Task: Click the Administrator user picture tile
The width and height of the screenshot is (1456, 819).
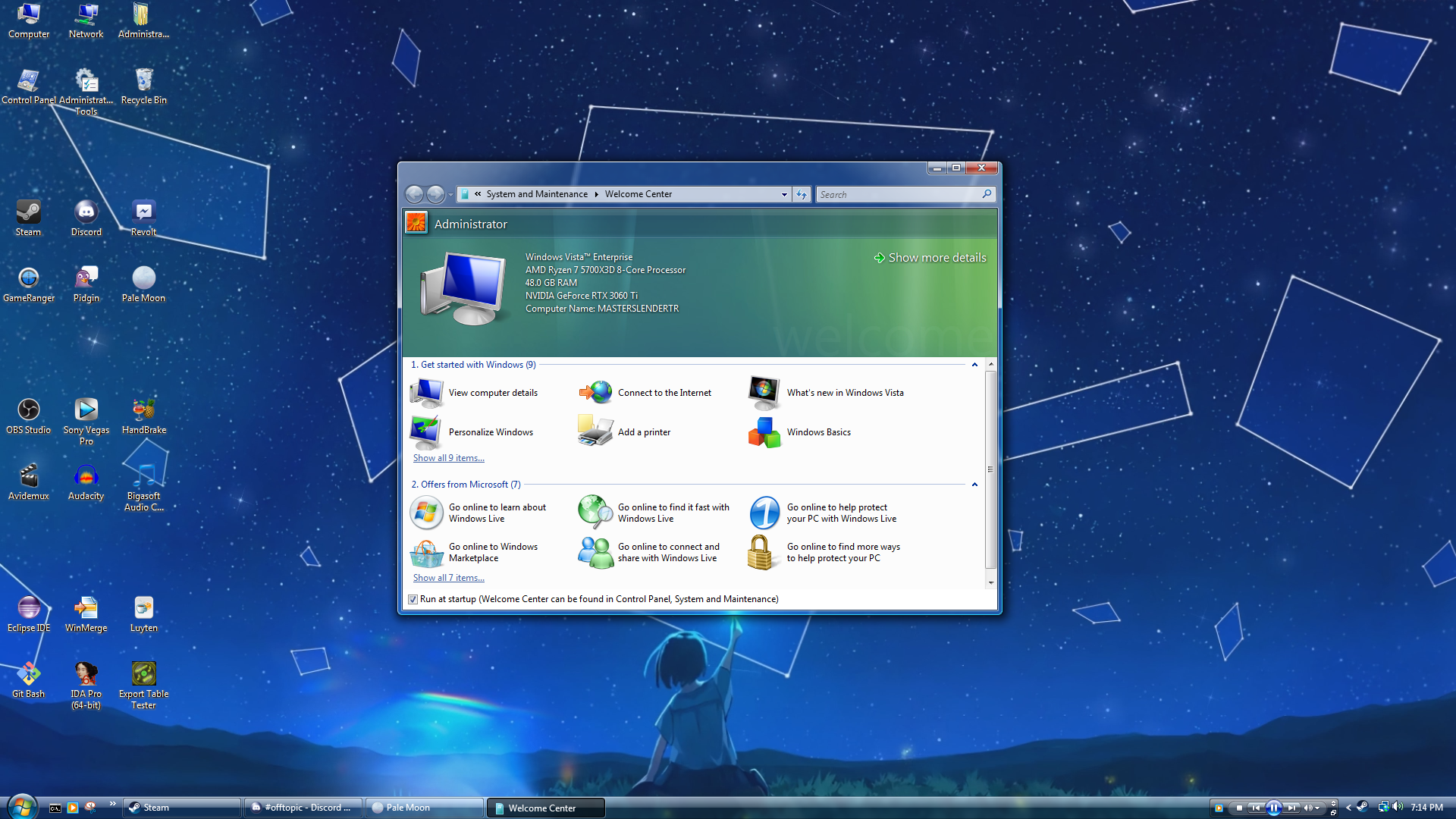Action: tap(416, 223)
